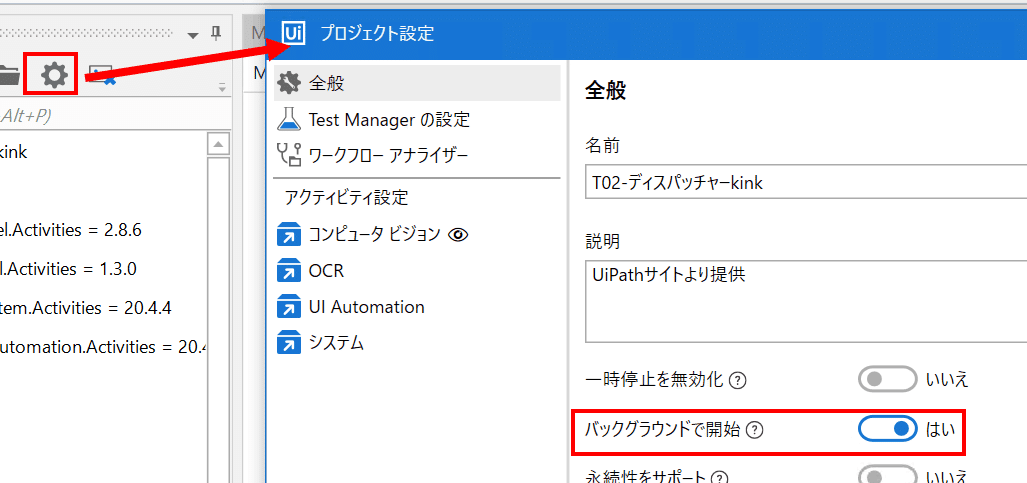
Task: Click the open folder icon in project panel
Action: pyautogui.click(x=9, y=76)
